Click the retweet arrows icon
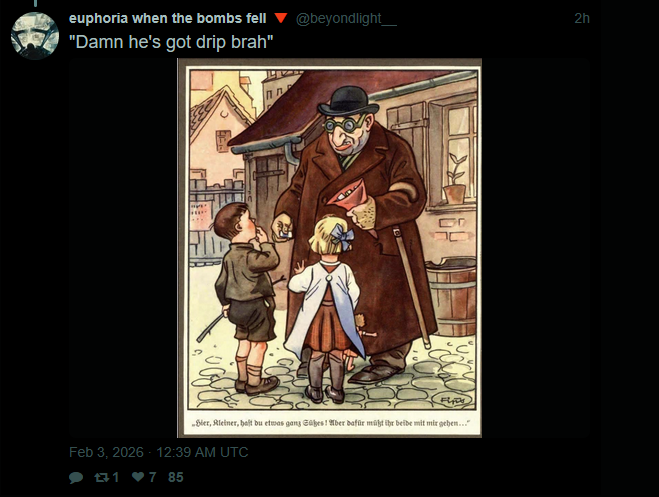The width and height of the screenshot is (659, 497). pos(101,477)
